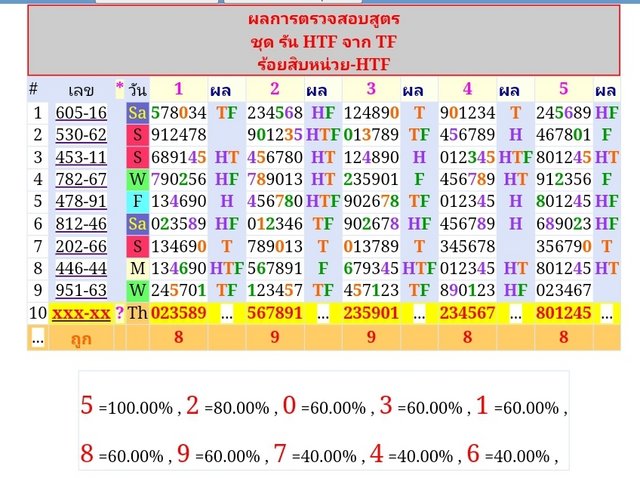Select cell 345678 in row 7
The image size is (640, 478).
click(x=467, y=247)
